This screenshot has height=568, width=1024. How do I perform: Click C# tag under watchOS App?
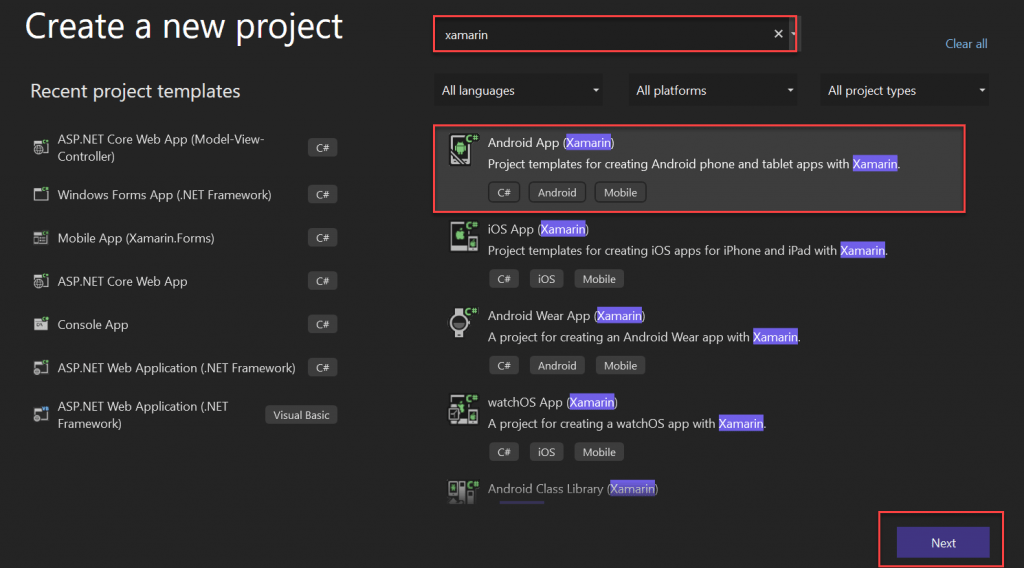point(504,452)
